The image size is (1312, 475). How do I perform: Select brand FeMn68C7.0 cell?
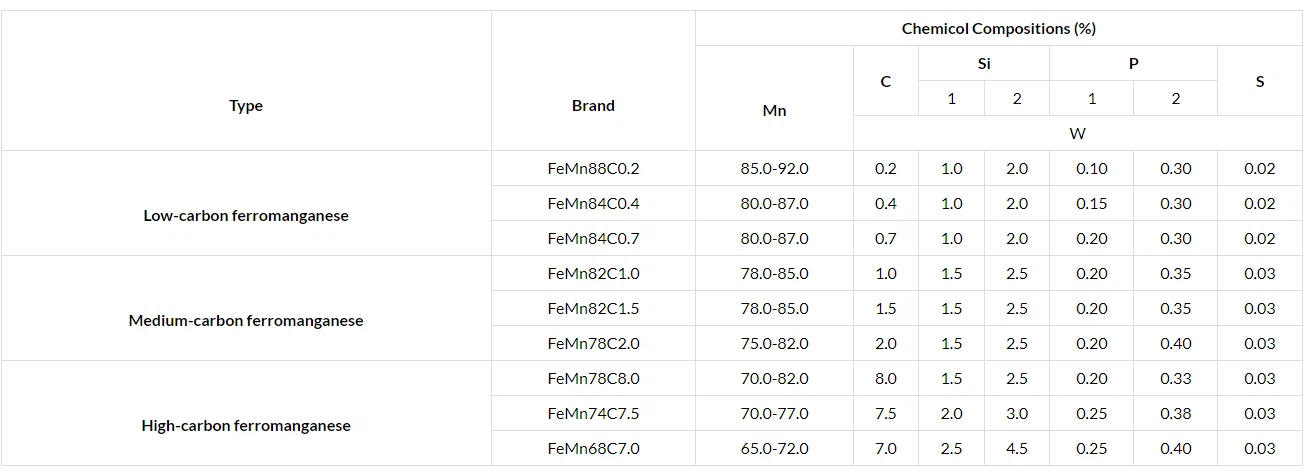tap(593, 449)
